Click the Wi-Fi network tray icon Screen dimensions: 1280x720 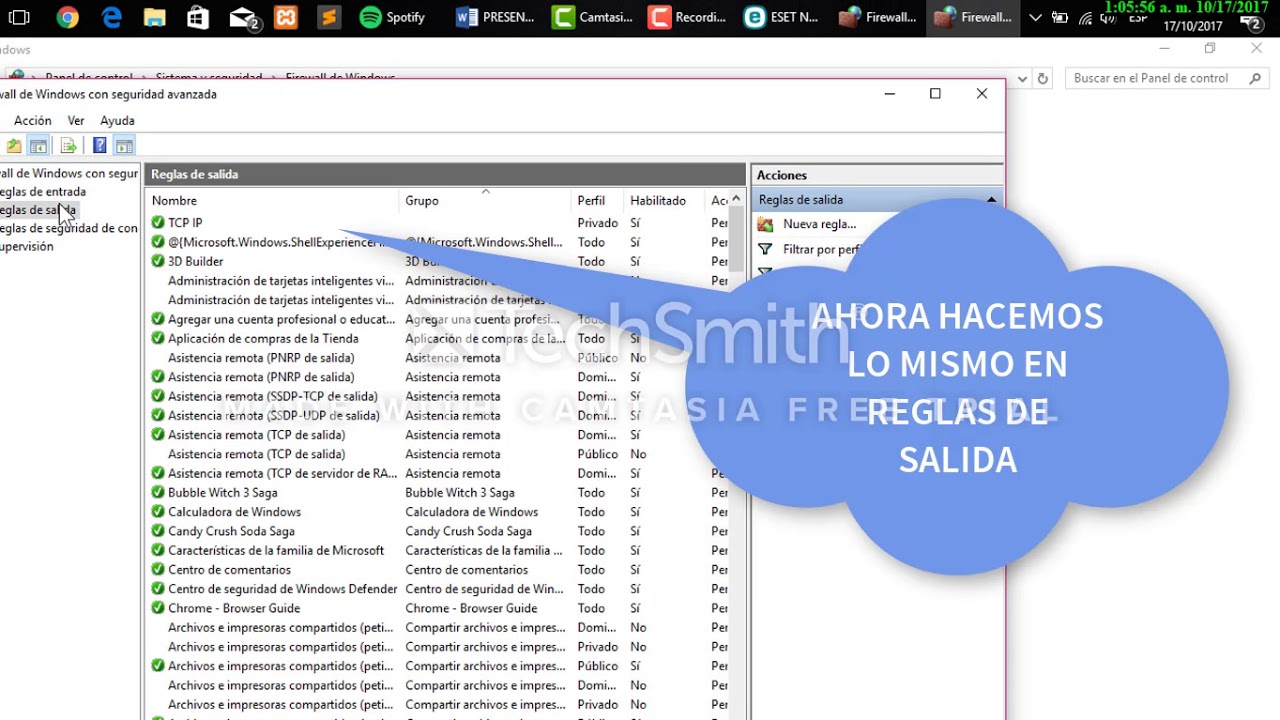coord(1087,17)
